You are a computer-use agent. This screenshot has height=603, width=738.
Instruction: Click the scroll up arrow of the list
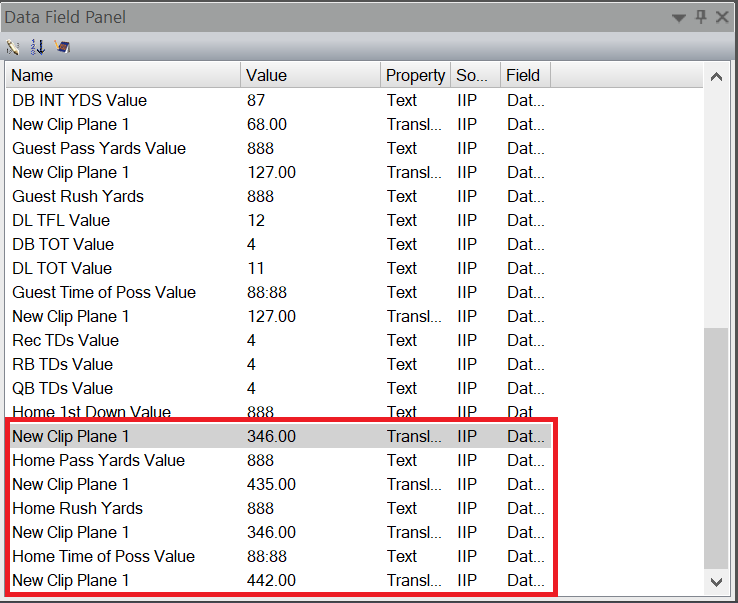pos(715,77)
